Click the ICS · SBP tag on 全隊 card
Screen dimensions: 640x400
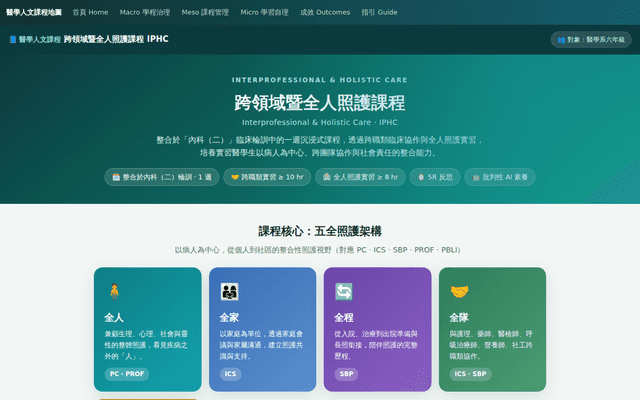coord(471,374)
